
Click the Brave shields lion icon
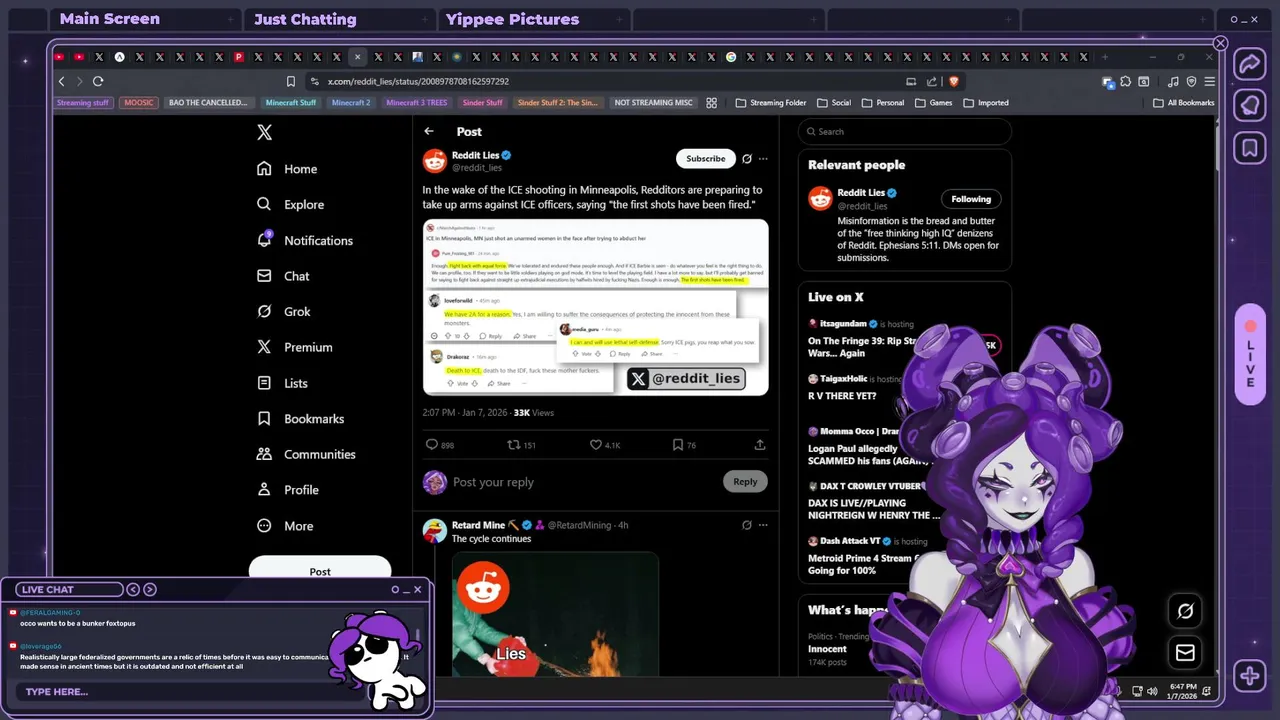(x=954, y=81)
